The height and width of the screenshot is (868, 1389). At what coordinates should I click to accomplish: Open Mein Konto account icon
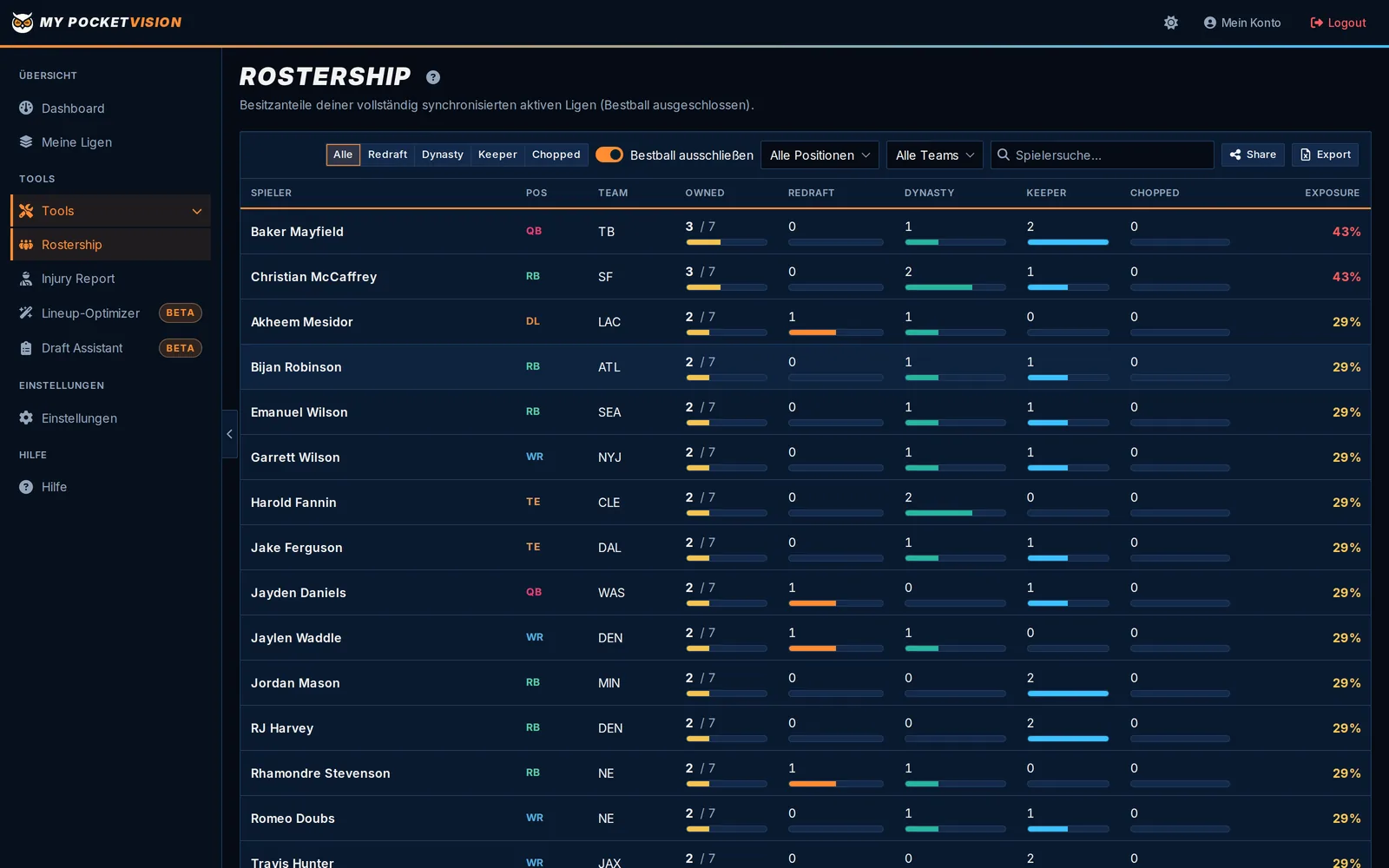[x=1209, y=23]
